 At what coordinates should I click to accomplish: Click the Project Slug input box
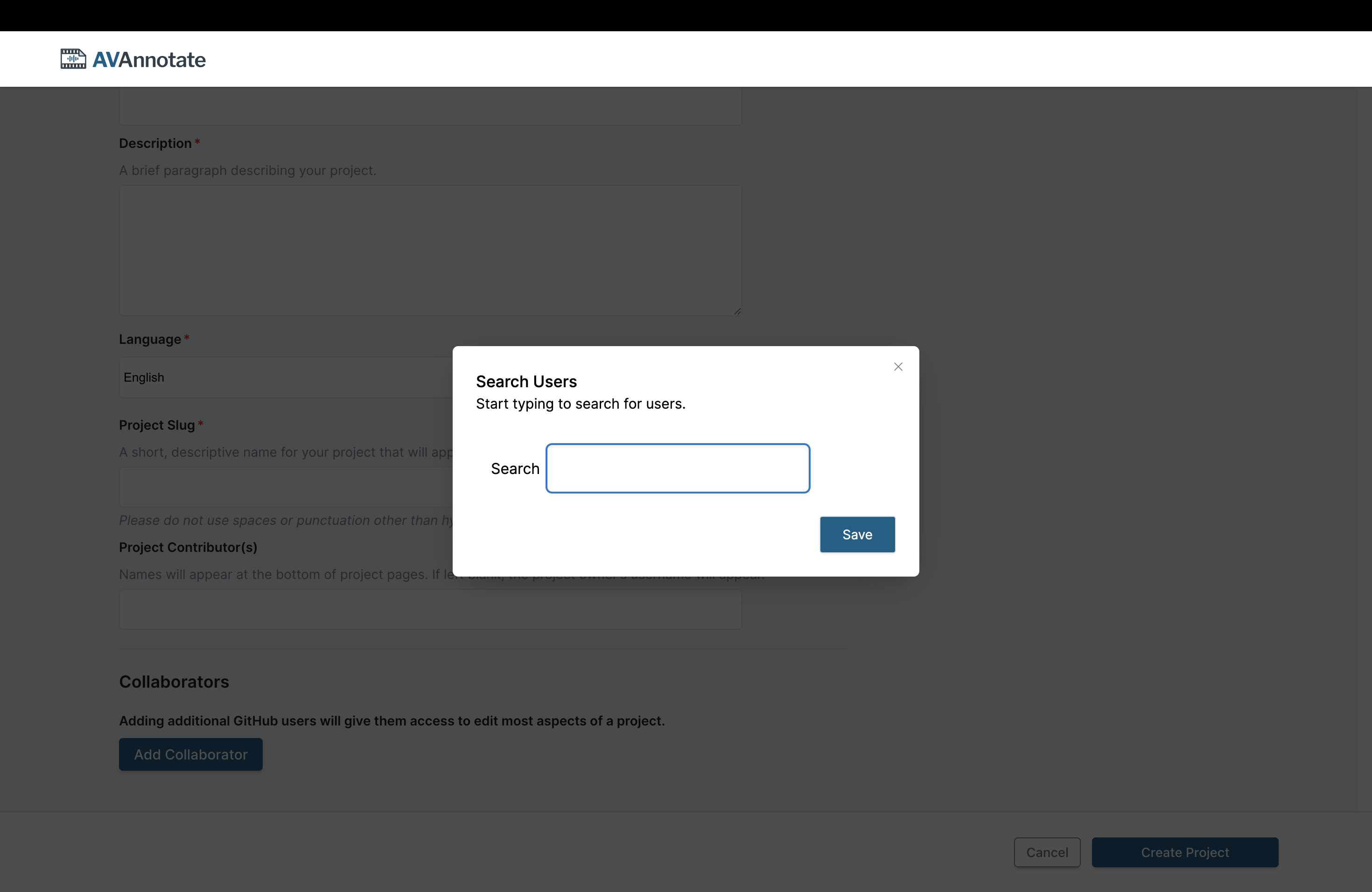285,487
